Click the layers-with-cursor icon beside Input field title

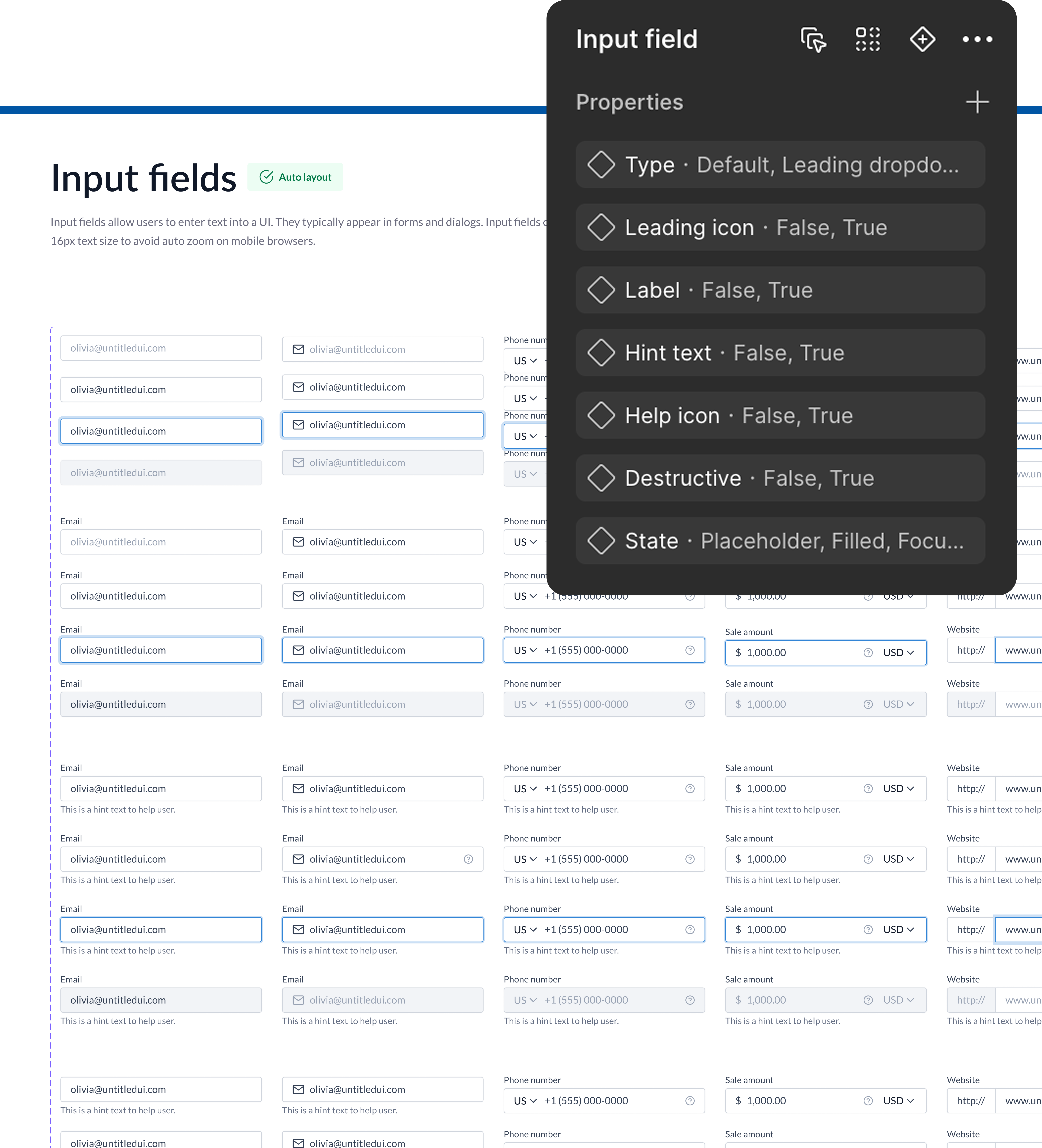(x=813, y=40)
